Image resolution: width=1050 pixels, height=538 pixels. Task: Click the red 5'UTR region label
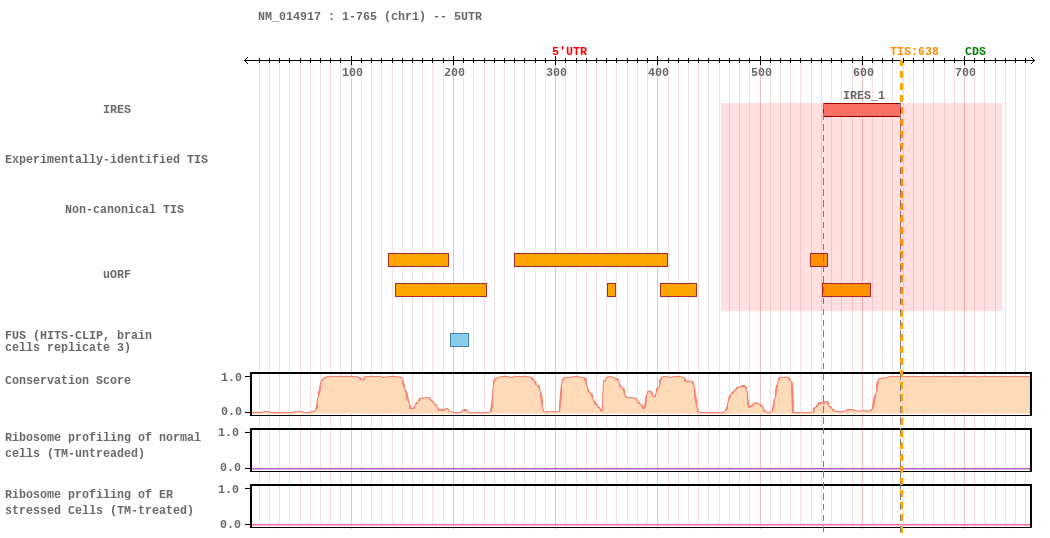[569, 52]
